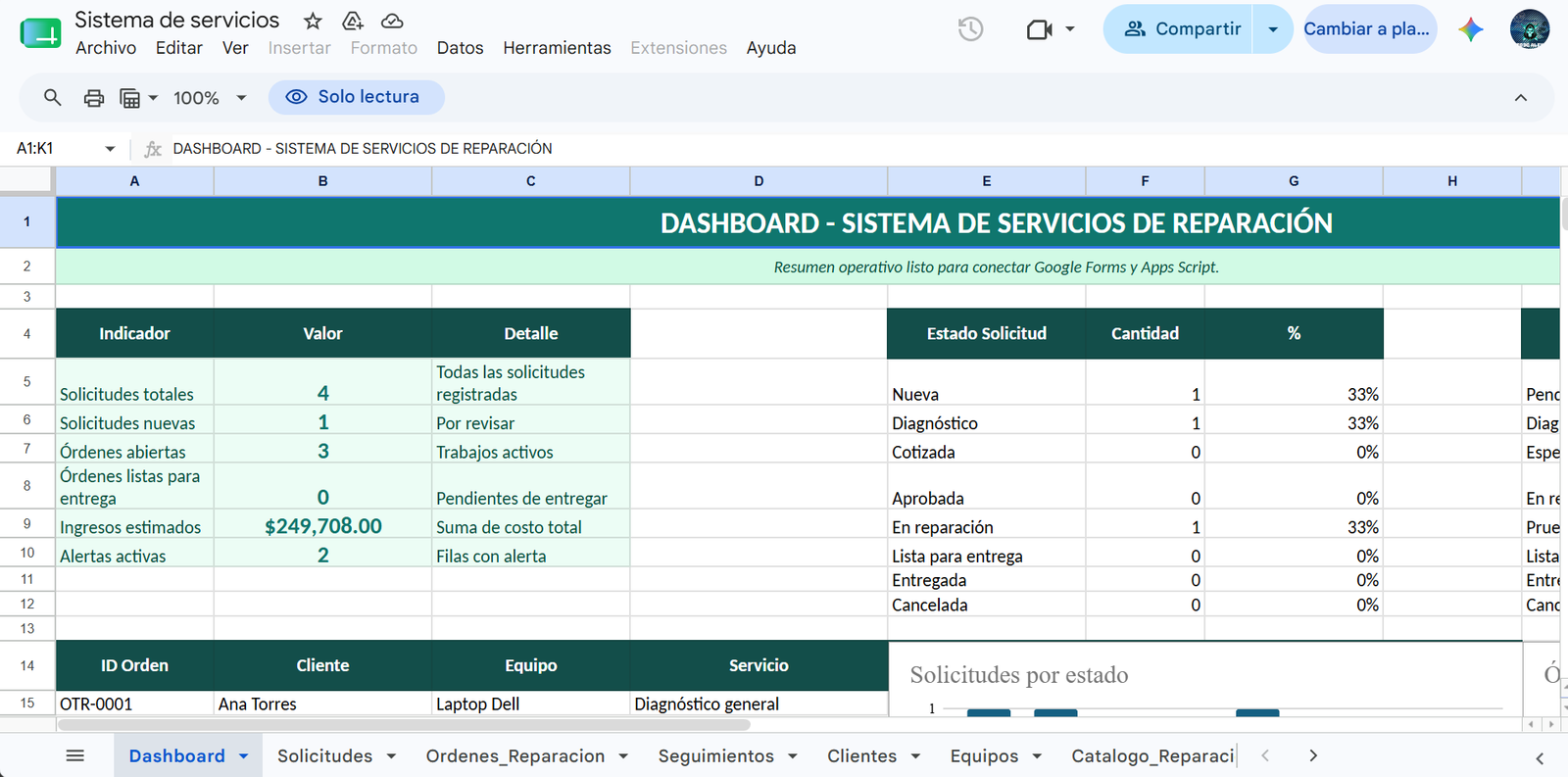Open the Solicitudes tab menu arrow
Viewport: 1568px width, 777px height.
click(x=391, y=756)
